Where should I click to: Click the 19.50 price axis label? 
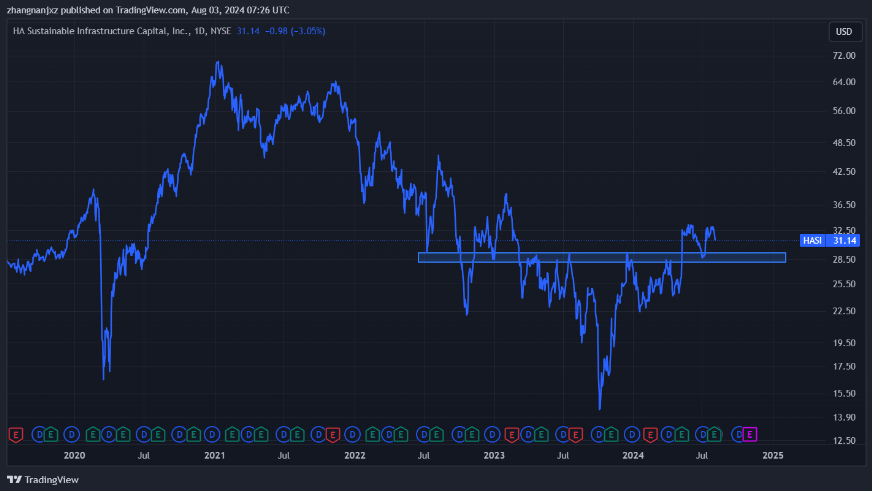844,343
